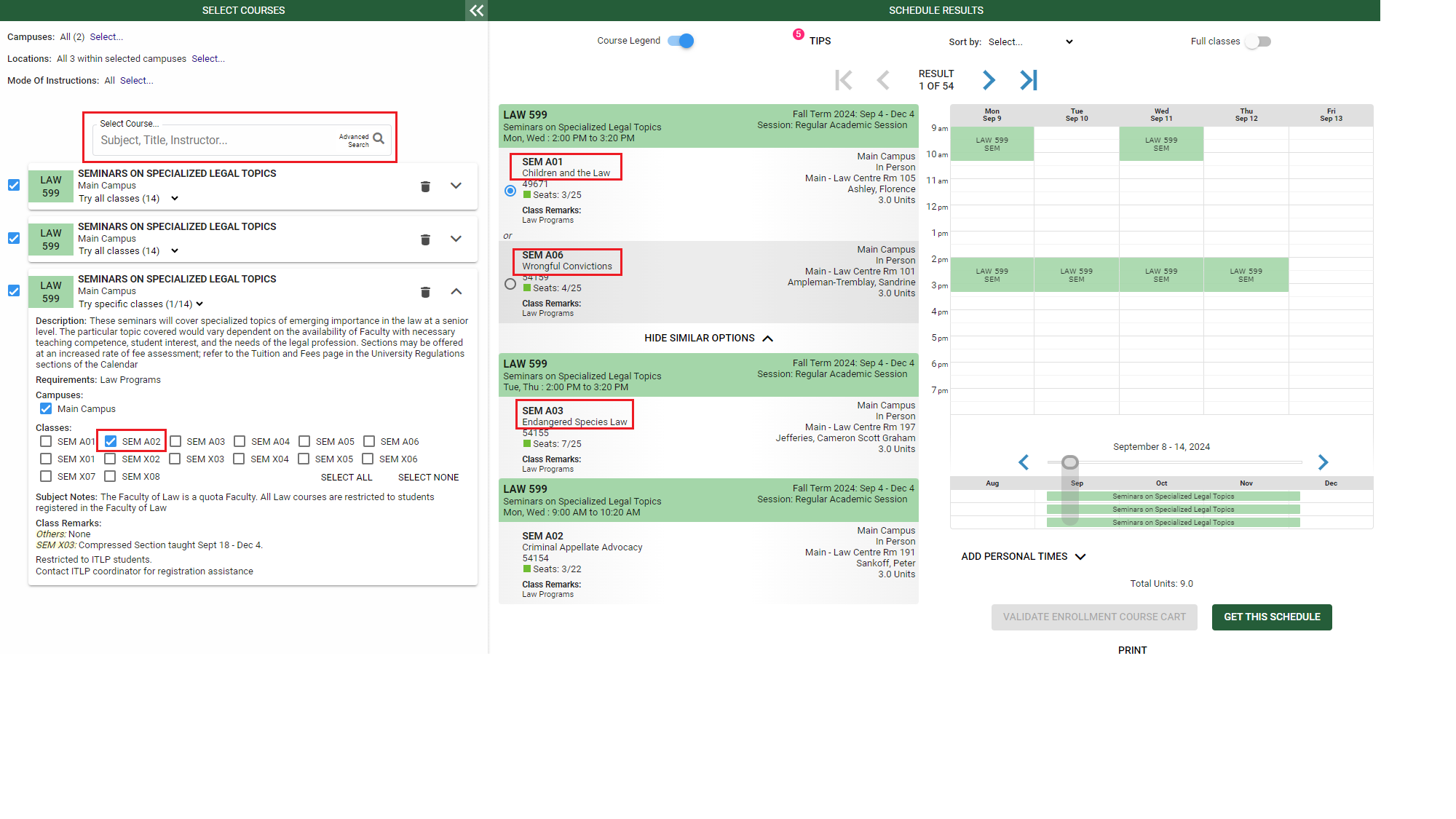1456x819 pixels.
Task: Click the Advanced Search magnifier icon
Action: click(x=379, y=138)
